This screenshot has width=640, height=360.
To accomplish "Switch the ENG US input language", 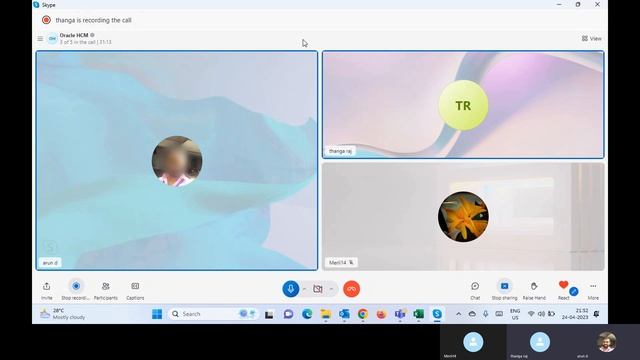I will click(x=515, y=314).
